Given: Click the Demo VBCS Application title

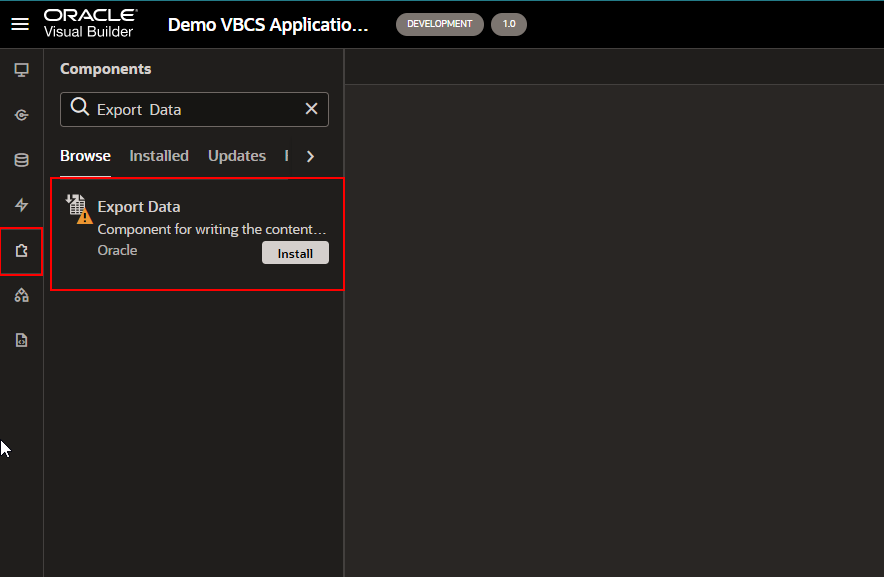Looking at the screenshot, I should pos(268,25).
